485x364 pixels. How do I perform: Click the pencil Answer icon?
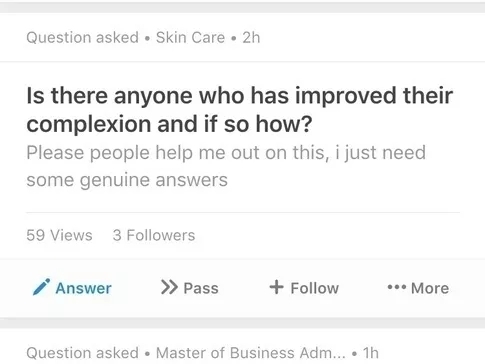(x=41, y=287)
